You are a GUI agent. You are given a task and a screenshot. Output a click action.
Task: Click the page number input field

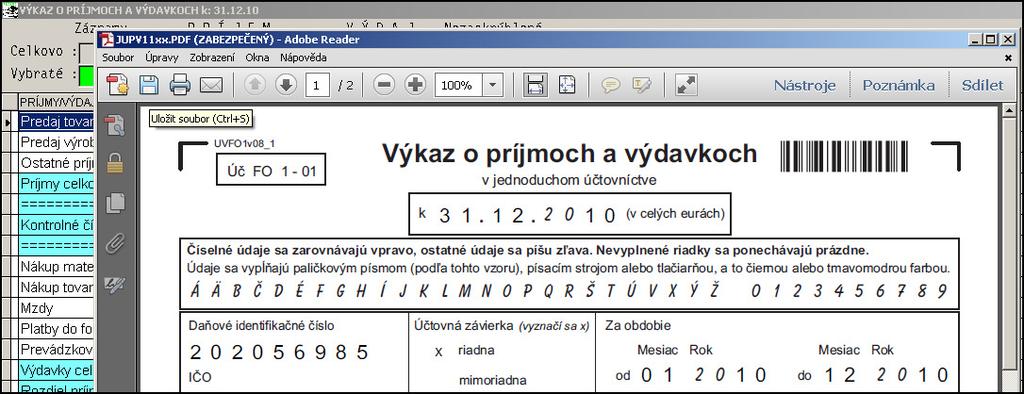click(x=317, y=85)
